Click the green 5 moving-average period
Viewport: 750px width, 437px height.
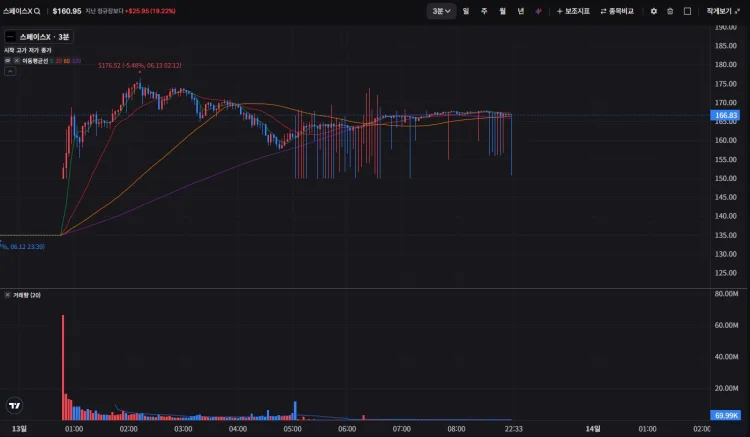52,61
